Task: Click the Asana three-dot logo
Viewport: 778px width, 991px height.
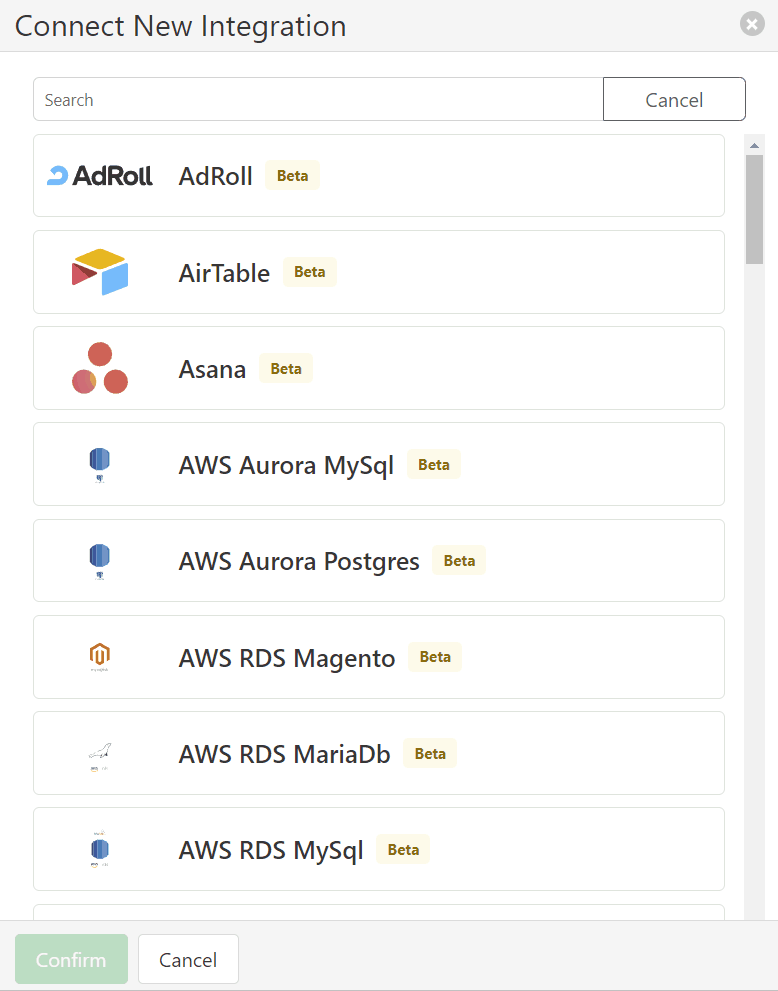Action: (100, 368)
